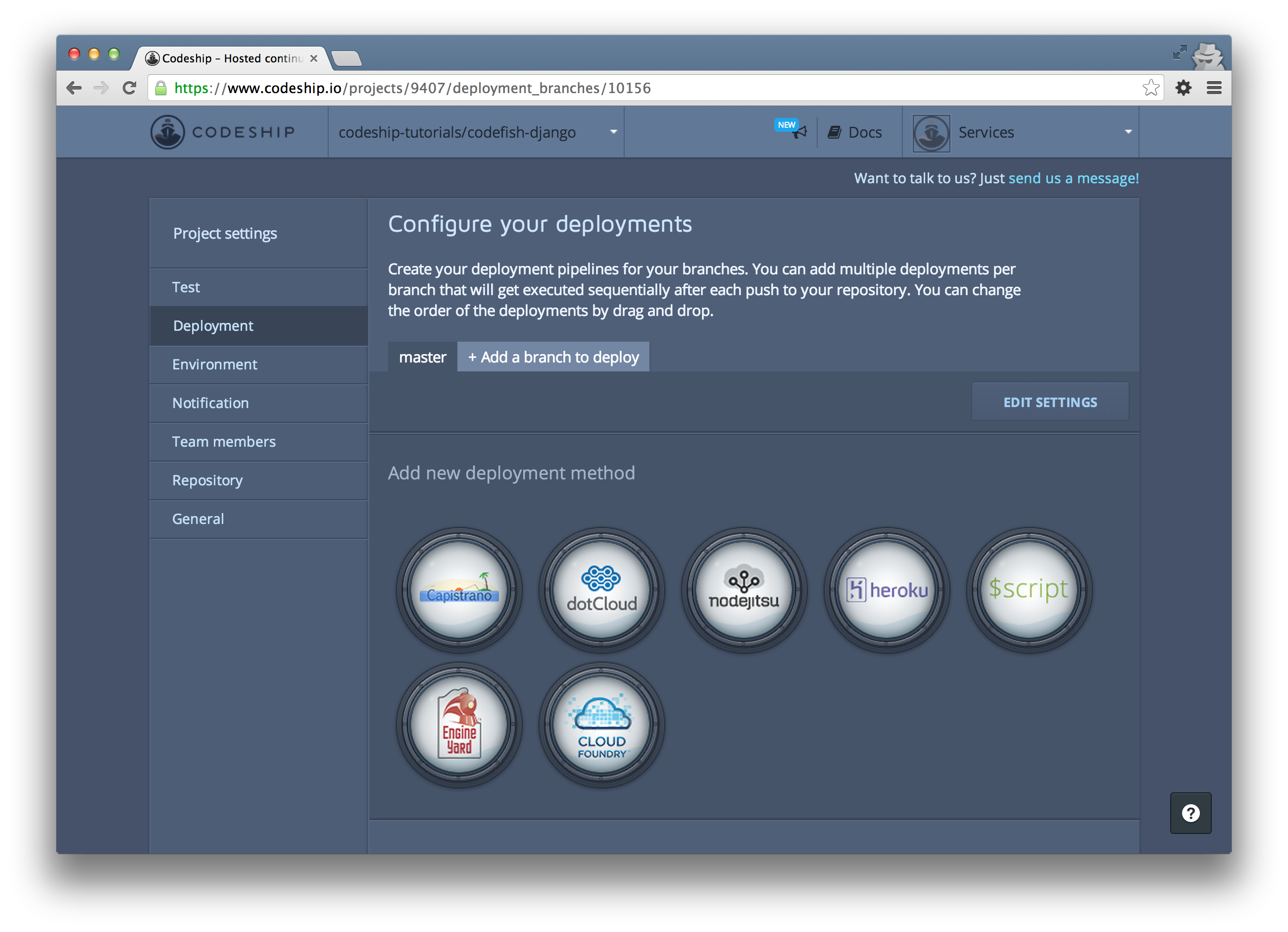The height and width of the screenshot is (932, 1288).
Task: Pick the nodejitsu deployment option
Action: (744, 590)
